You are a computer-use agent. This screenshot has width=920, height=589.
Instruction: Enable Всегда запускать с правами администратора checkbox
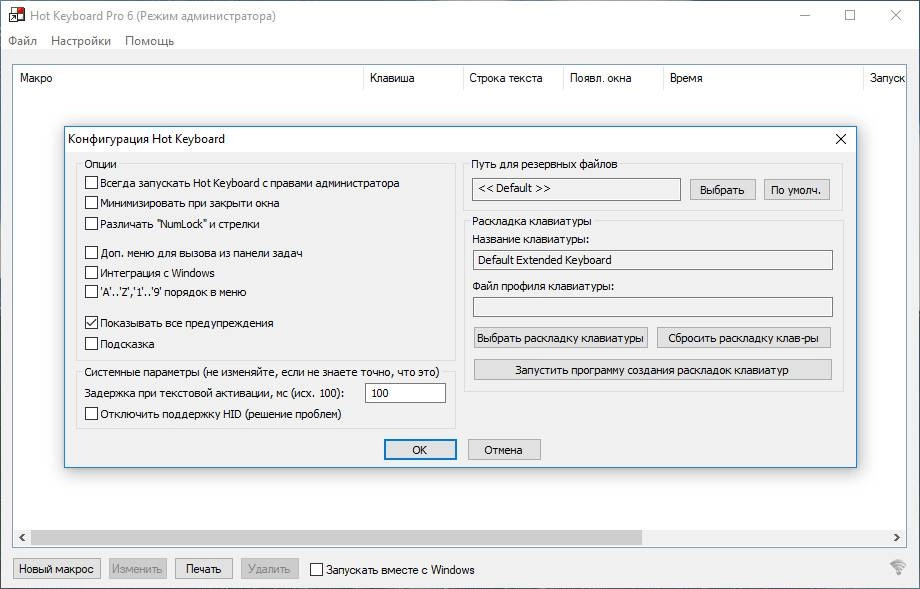[x=91, y=183]
